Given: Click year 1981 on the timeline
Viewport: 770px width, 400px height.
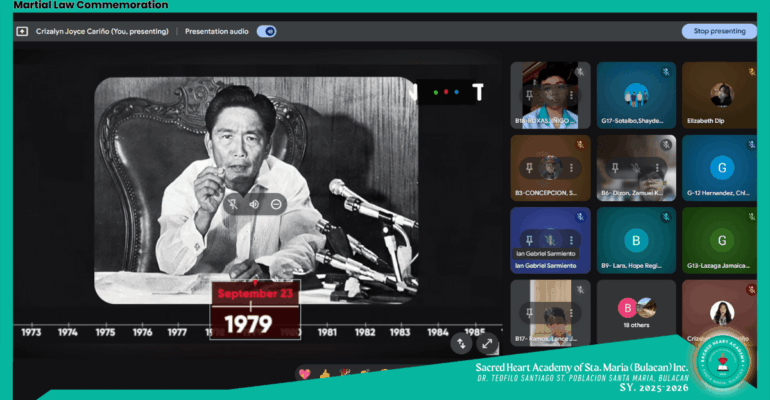Looking at the screenshot, I should pyautogui.click(x=327, y=332).
